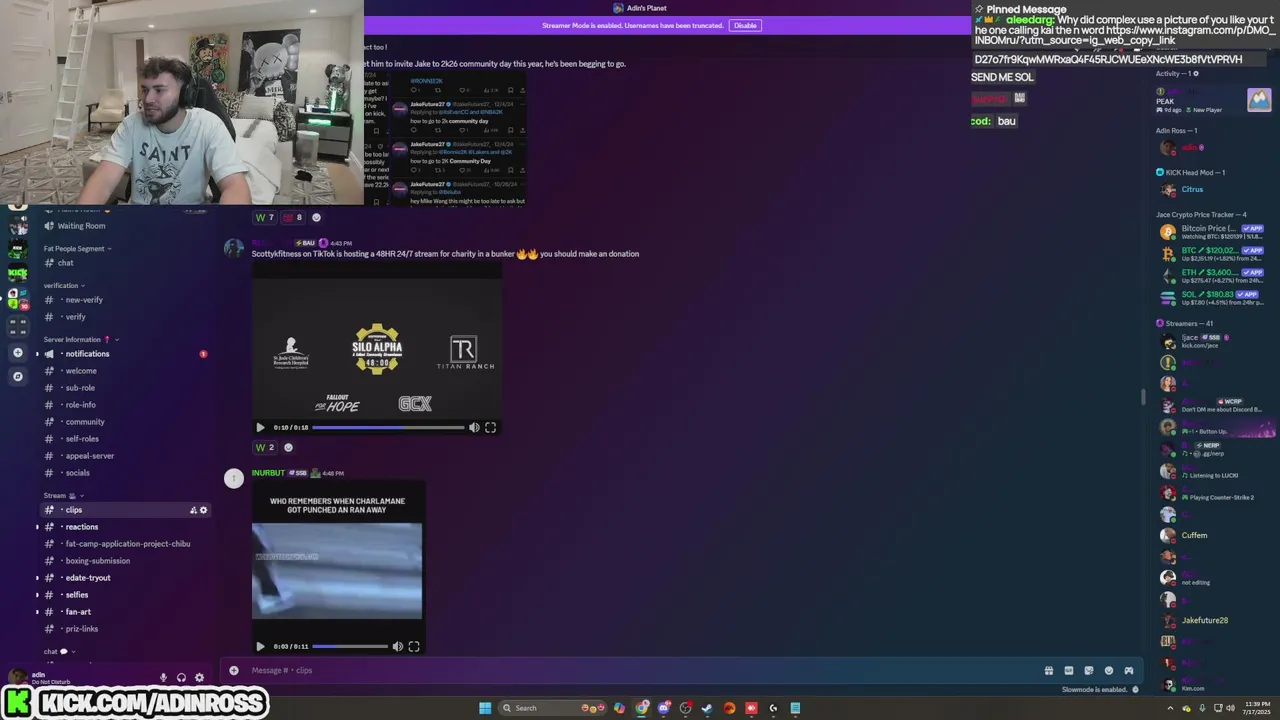Viewport: 1280px width, 720px height.
Task: Click the plus attachment button in message box
Action: (x=234, y=670)
